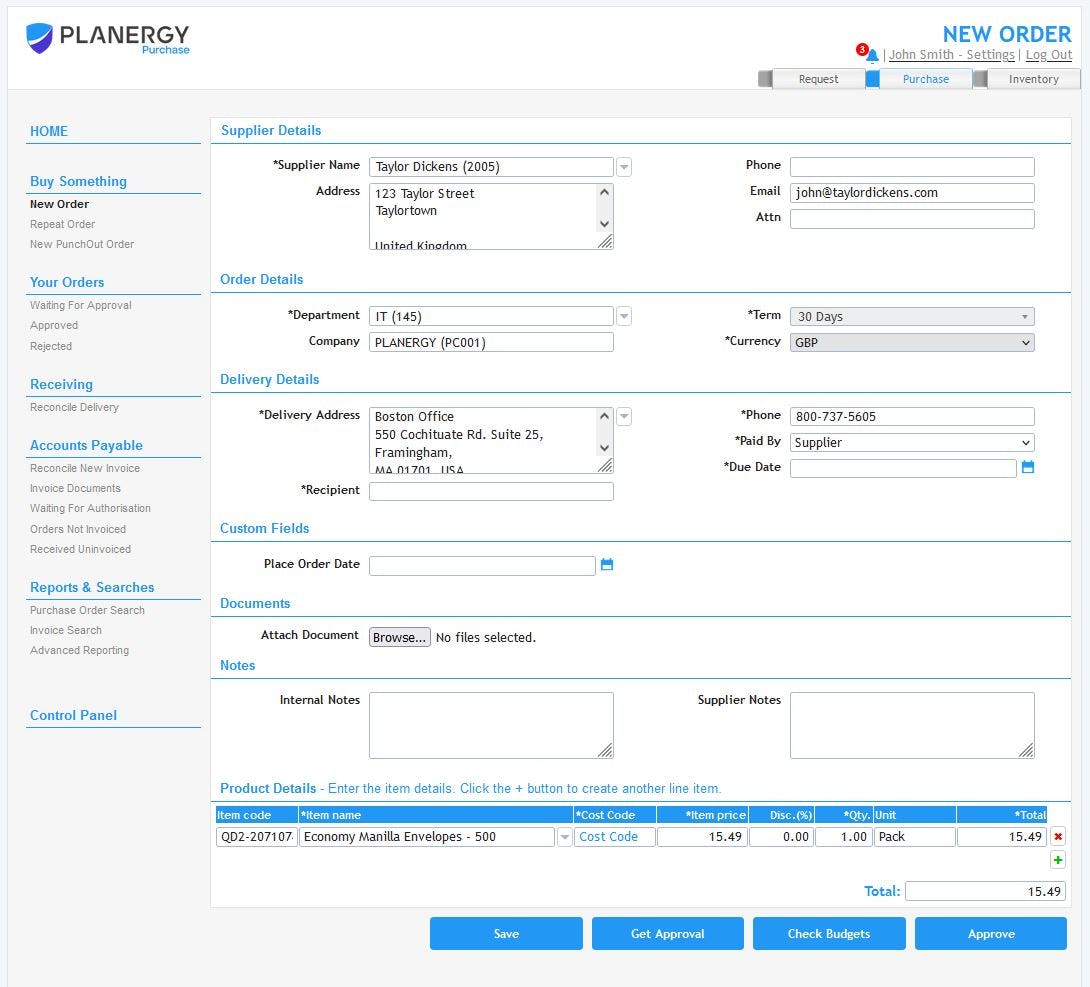Open Delivery Address dropdown arrow
The width and height of the screenshot is (1090, 987).
click(x=624, y=417)
